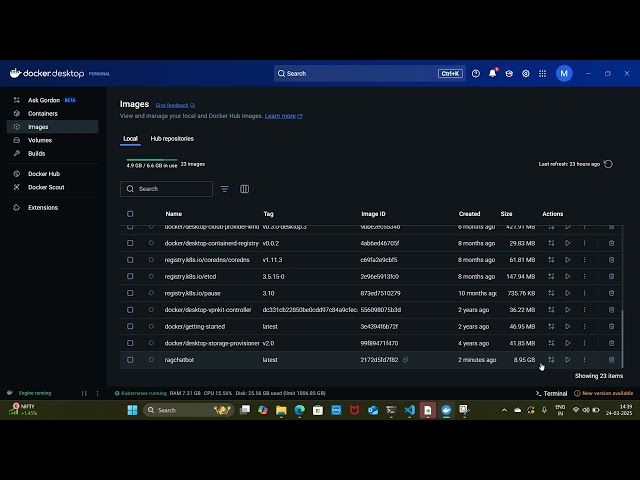Copy the ragchatbot image ID

(405, 360)
